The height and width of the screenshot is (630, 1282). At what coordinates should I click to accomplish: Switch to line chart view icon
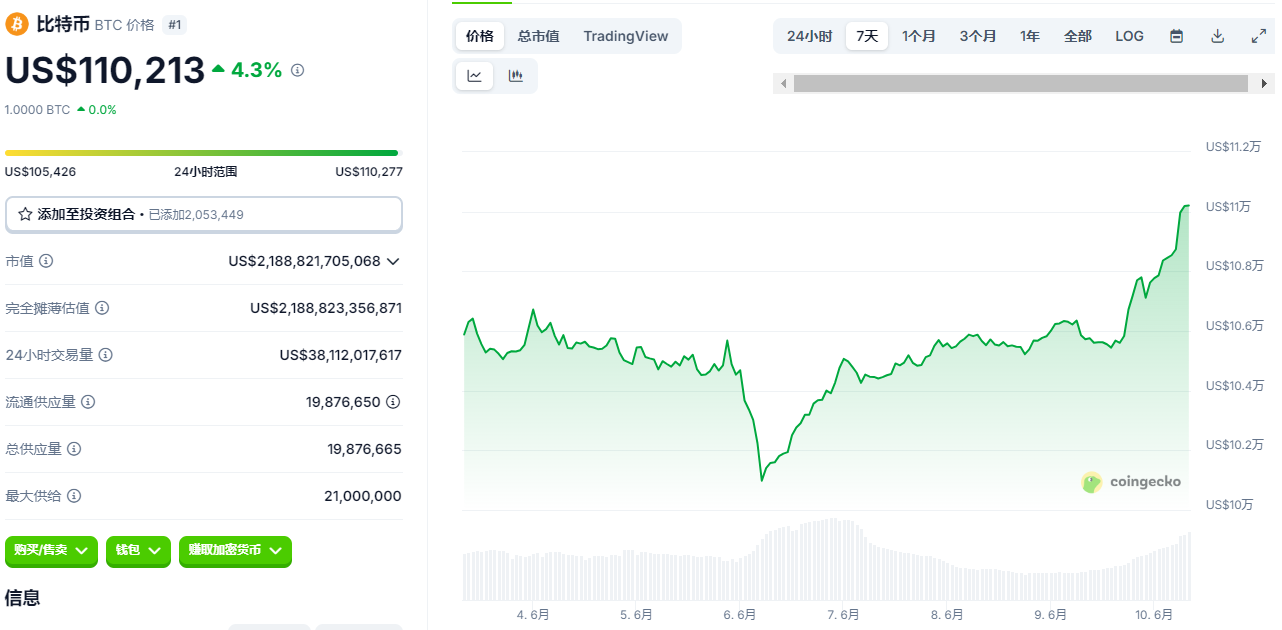point(474,76)
